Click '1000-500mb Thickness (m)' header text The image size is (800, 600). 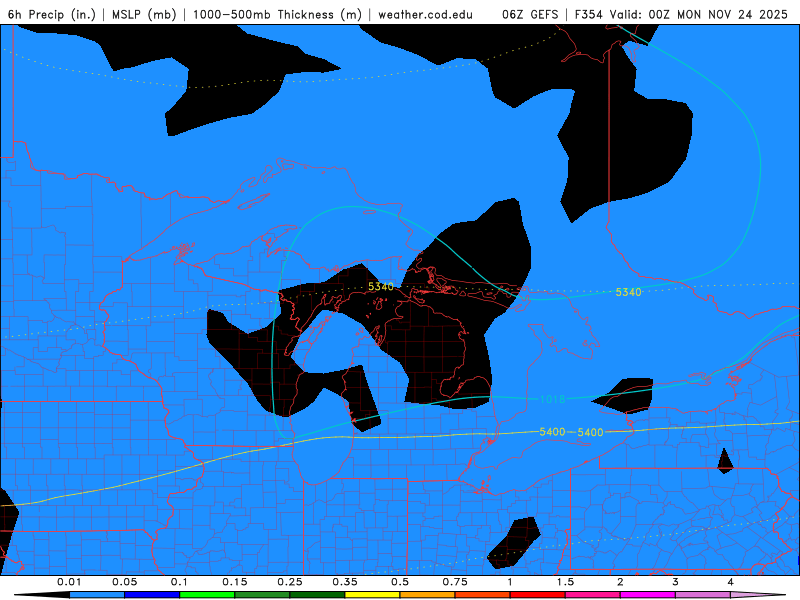(277, 14)
